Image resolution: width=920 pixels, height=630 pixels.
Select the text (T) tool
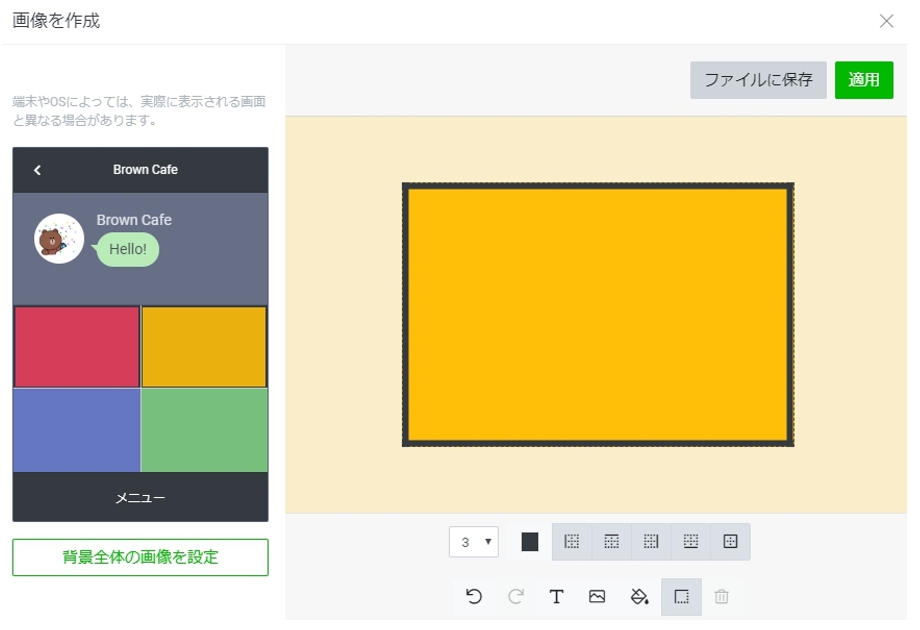click(x=556, y=597)
